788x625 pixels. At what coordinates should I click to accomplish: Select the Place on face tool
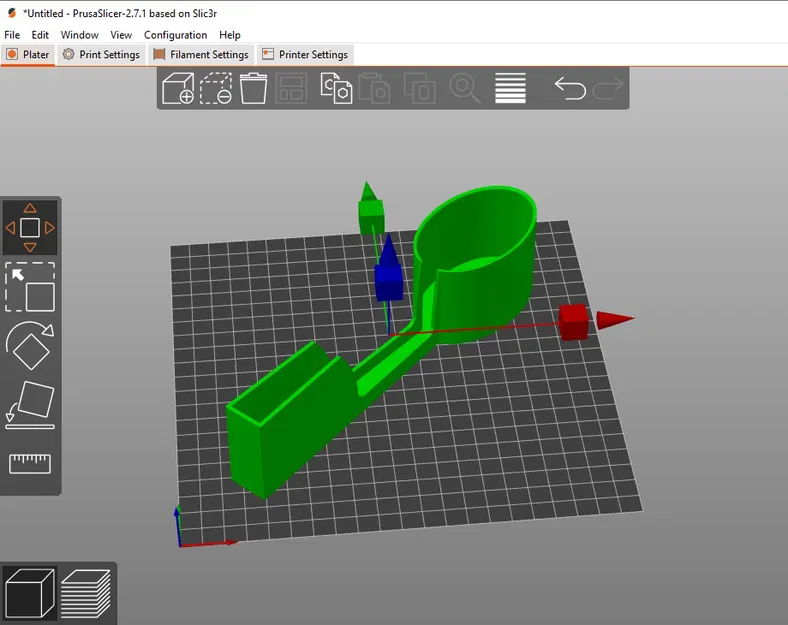coord(30,405)
